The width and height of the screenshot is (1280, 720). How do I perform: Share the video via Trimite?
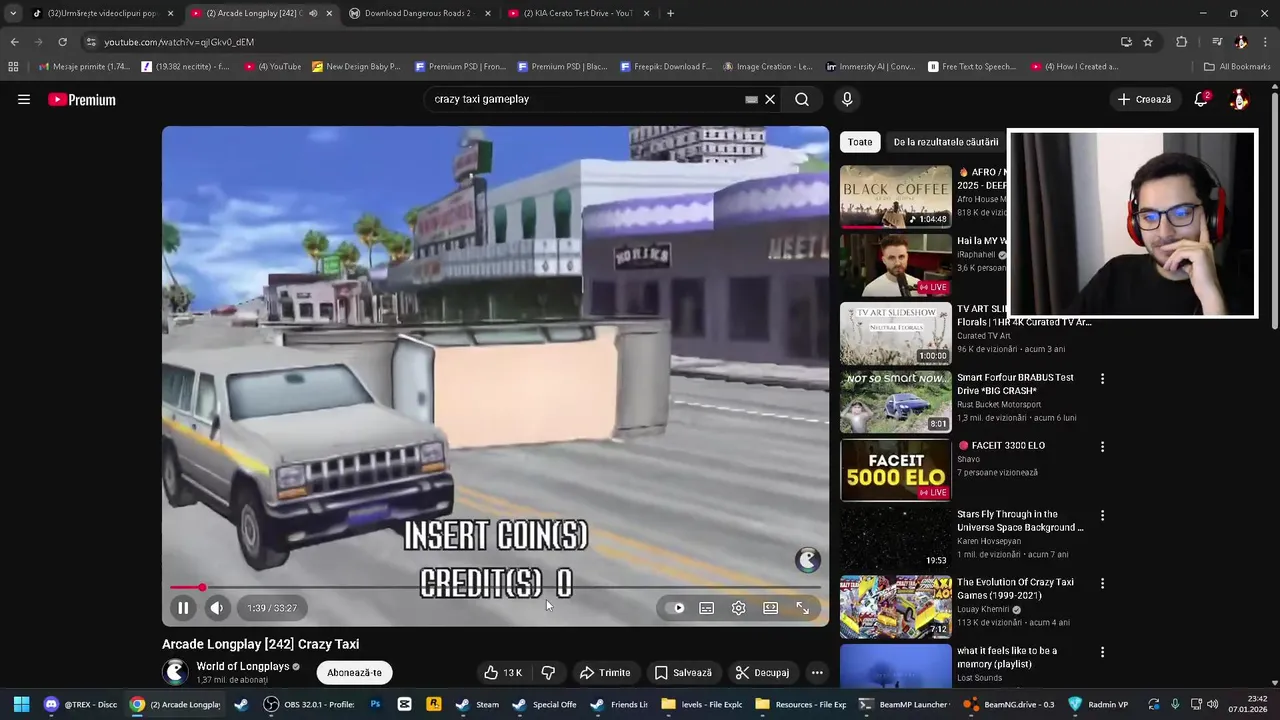click(x=605, y=672)
